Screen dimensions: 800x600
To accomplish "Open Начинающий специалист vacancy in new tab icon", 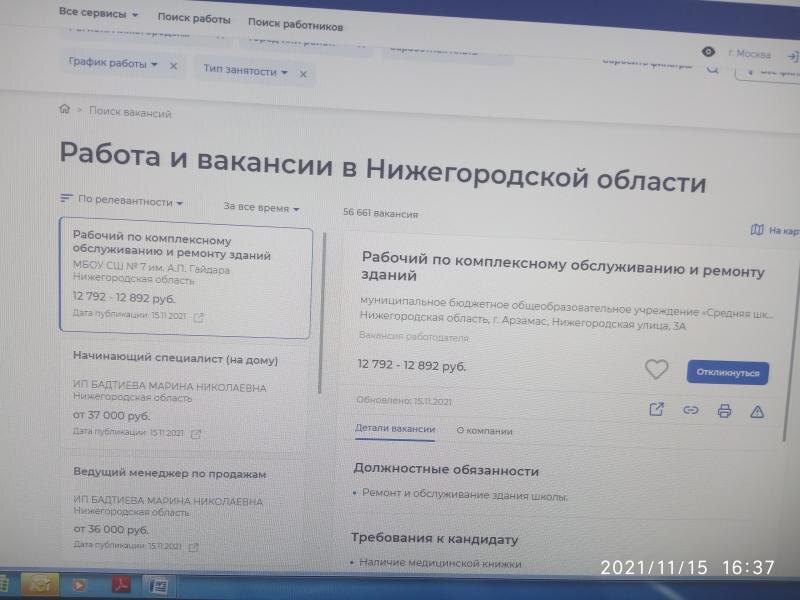I will pos(196,434).
